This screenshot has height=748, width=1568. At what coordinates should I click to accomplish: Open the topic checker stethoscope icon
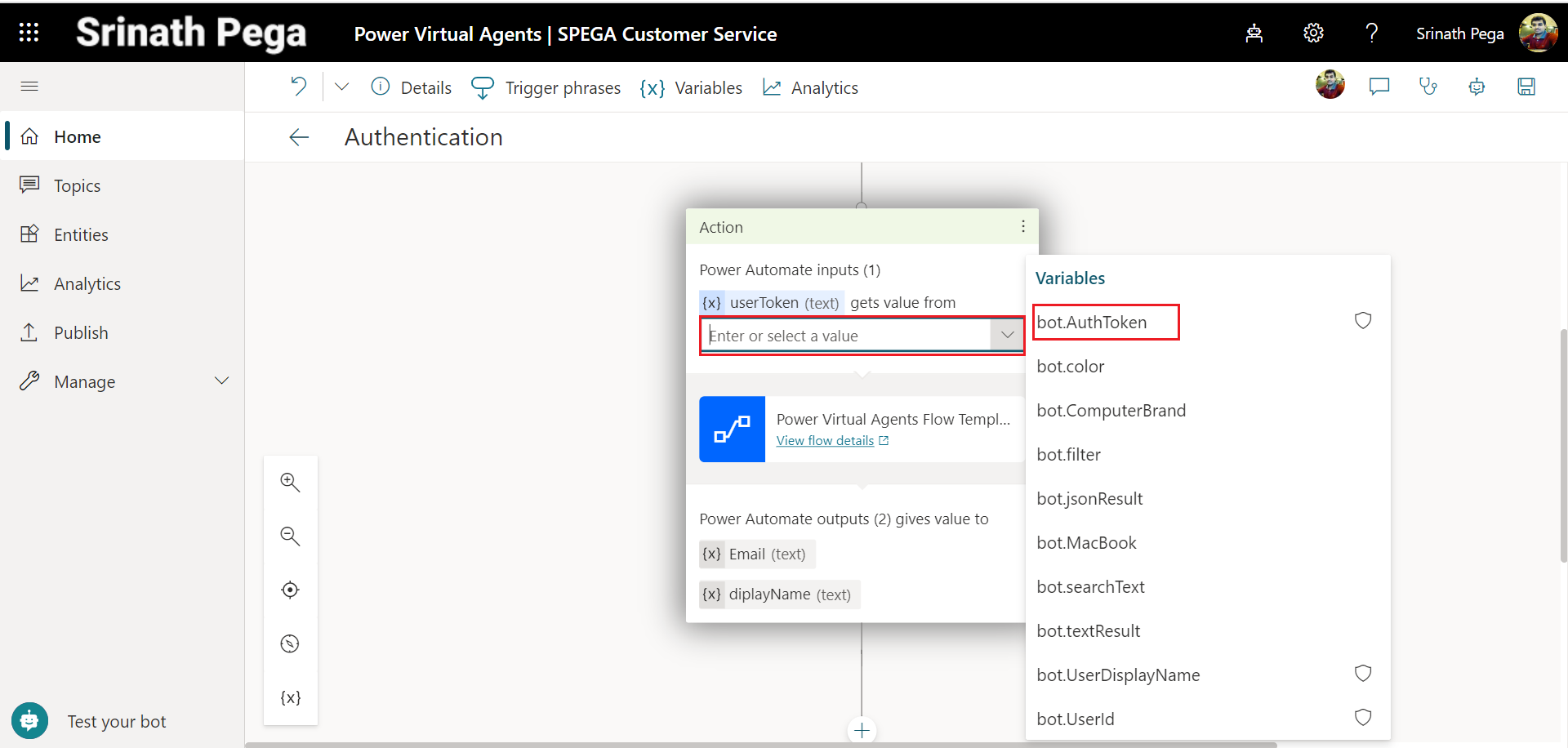pyautogui.click(x=1428, y=87)
